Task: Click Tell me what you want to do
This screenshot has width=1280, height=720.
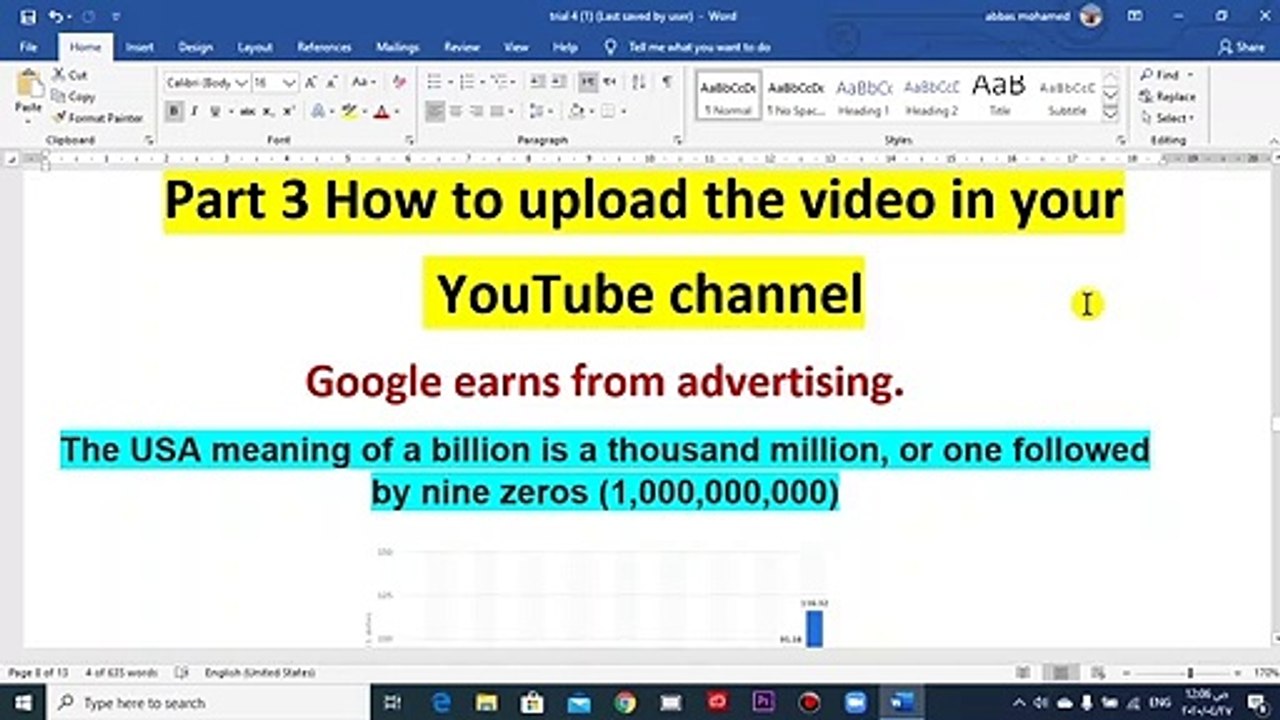Action: point(688,47)
